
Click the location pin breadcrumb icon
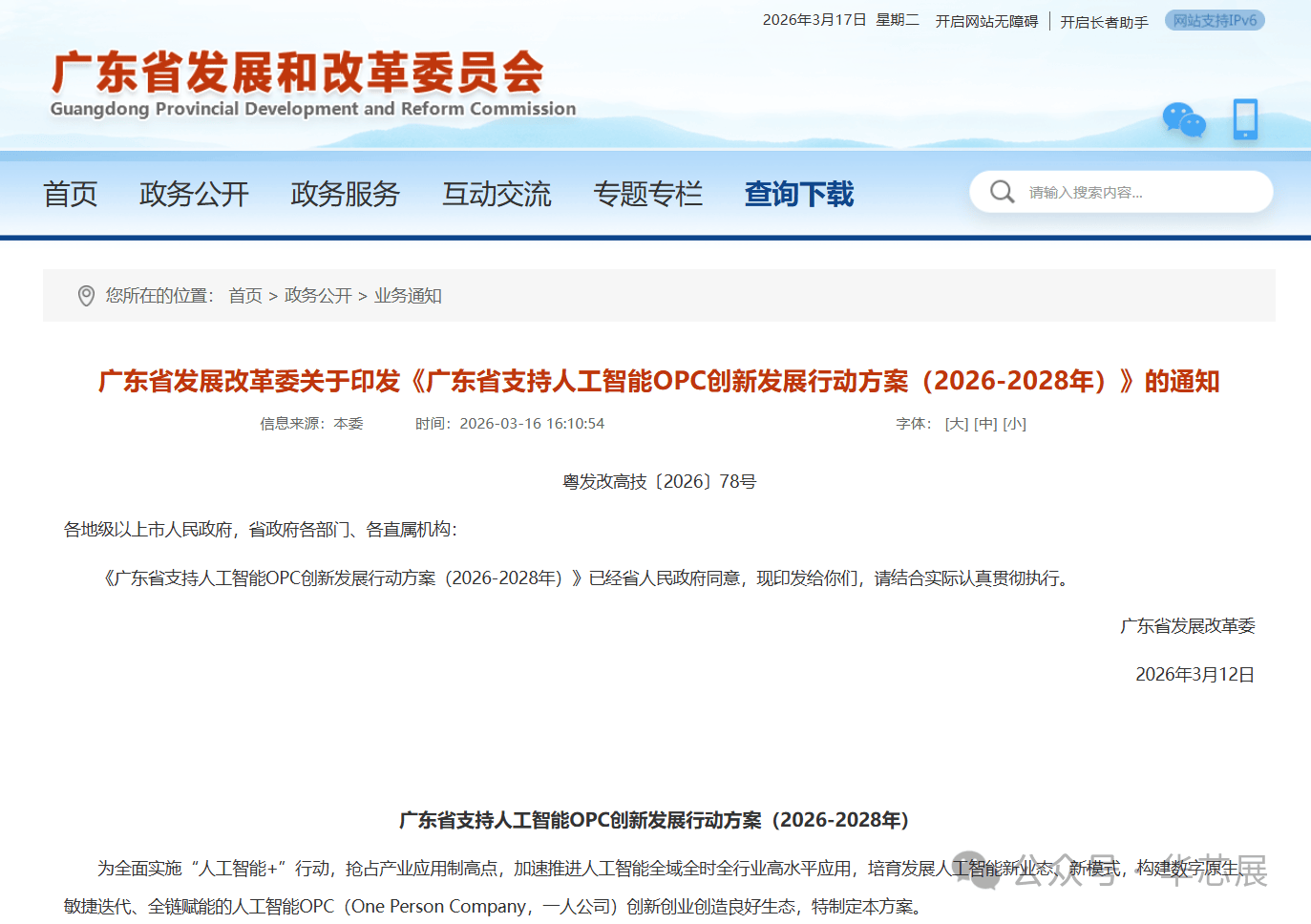[x=86, y=296]
